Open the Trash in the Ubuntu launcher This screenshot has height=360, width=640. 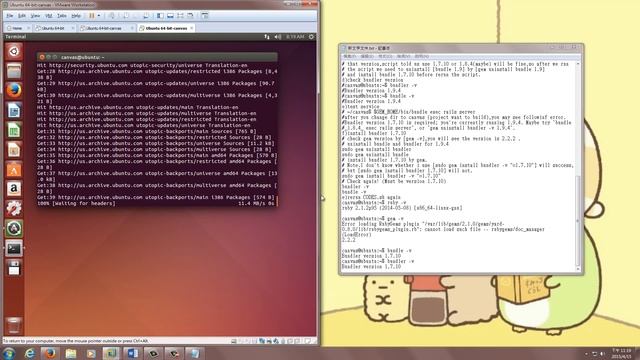14,325
